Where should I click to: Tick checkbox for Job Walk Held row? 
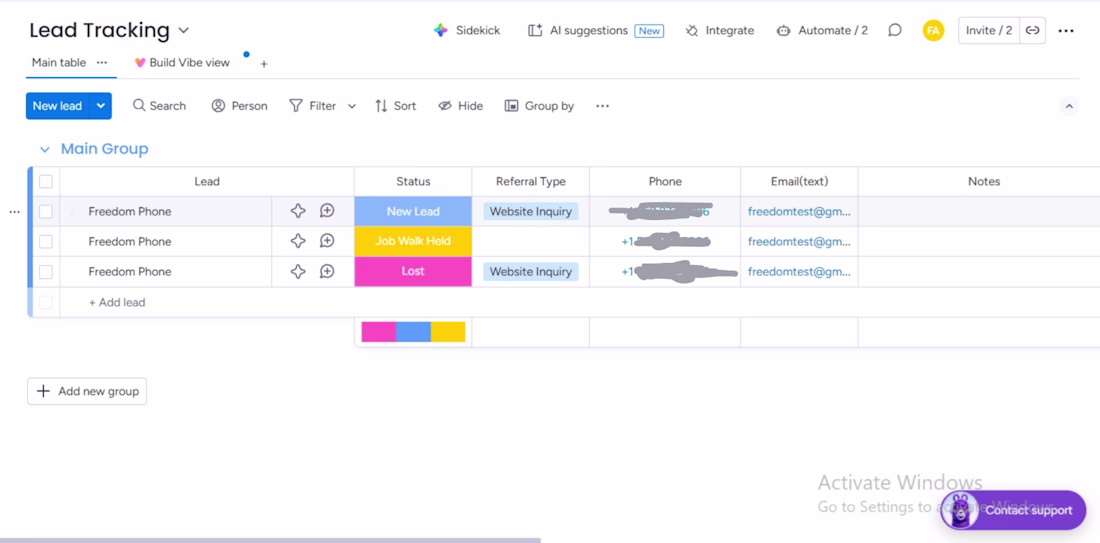coord(46,241)
